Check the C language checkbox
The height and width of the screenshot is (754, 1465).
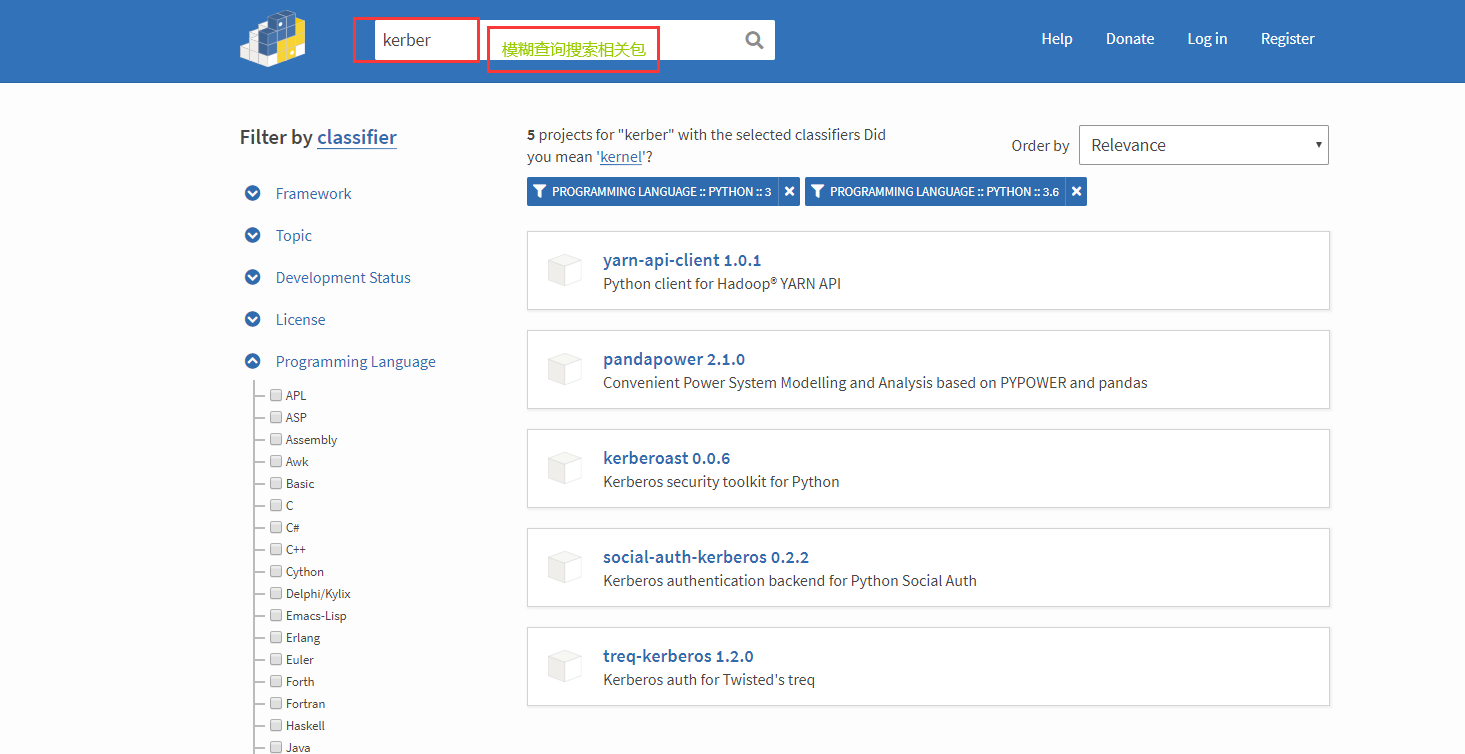pyautogui.click(x=276, y=505)
